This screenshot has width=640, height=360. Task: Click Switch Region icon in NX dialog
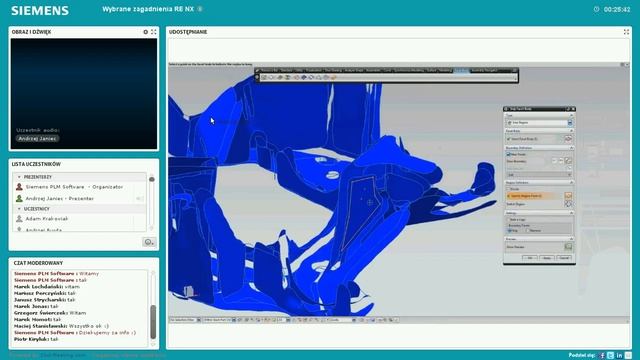(568, 204)
